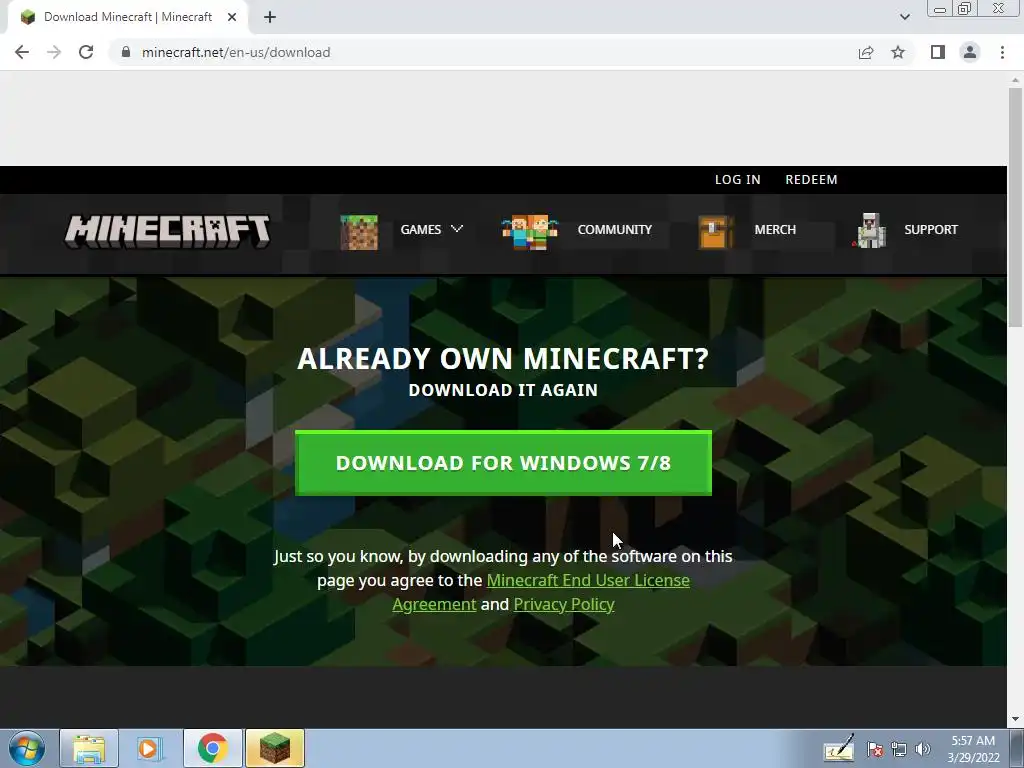
Task: Go back to the previous page
Action: [22, 52]
